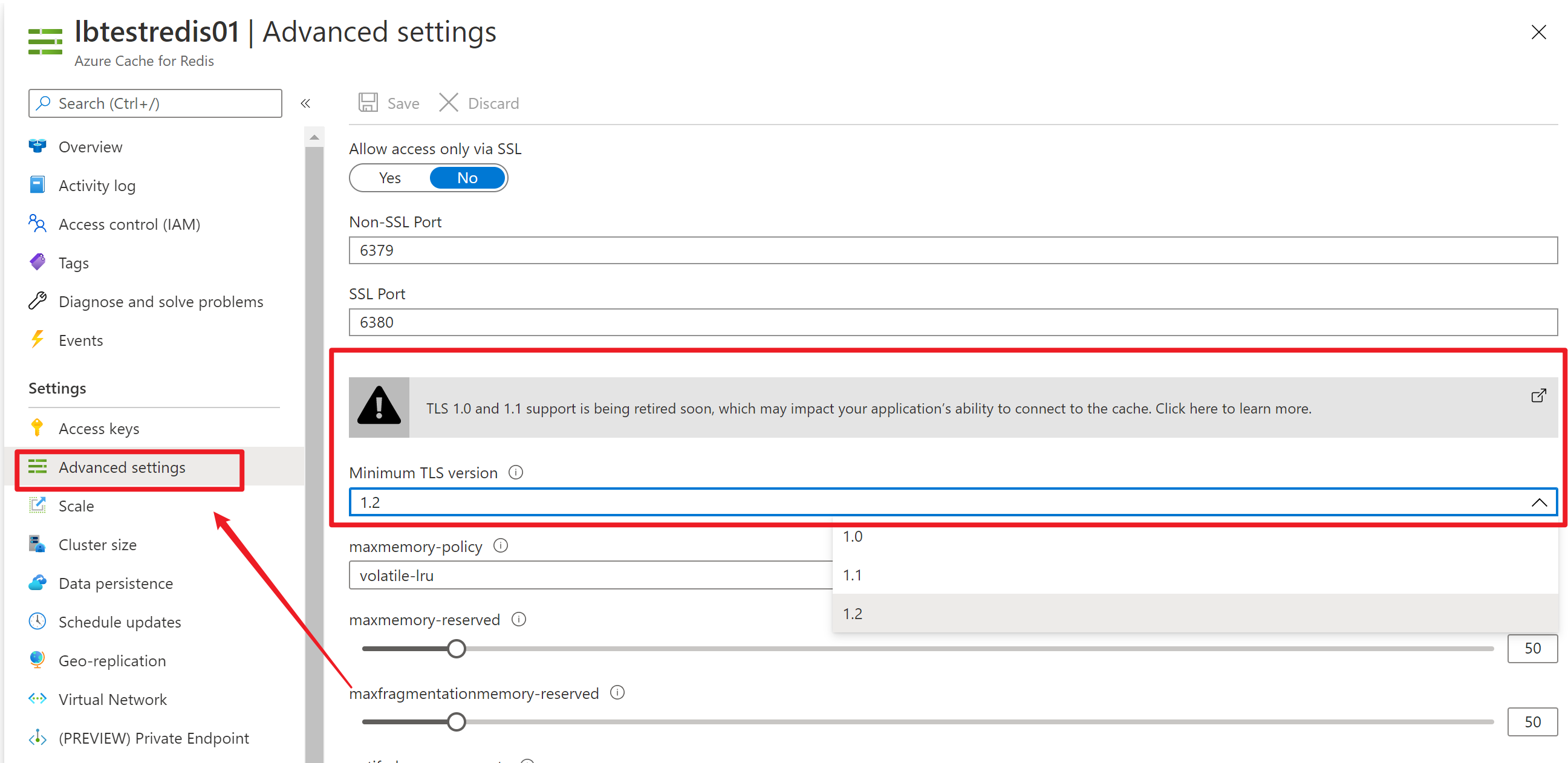Viewport: 1568px width, 763px height.
Task: Collapse the Minimum TLS version dropdown
Action: (1540, 502)
